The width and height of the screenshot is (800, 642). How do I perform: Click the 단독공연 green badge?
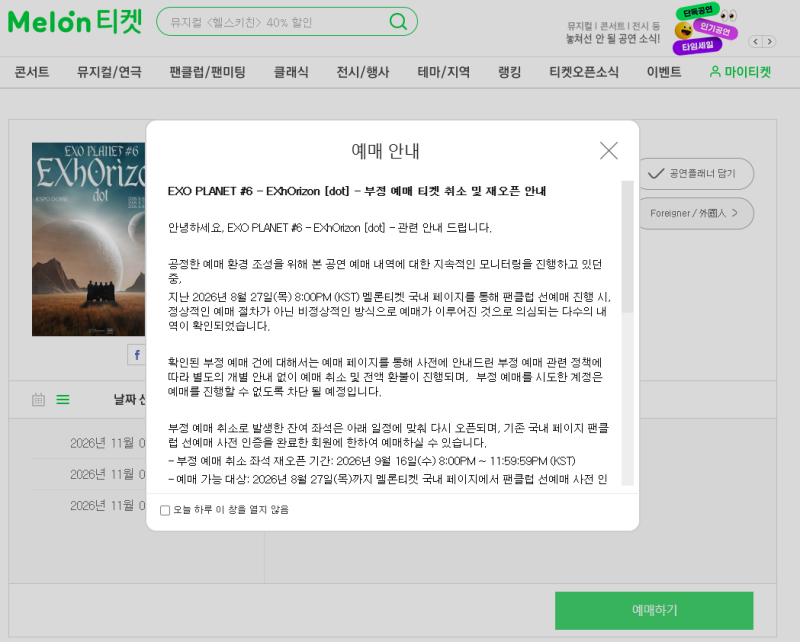(697, 10)
